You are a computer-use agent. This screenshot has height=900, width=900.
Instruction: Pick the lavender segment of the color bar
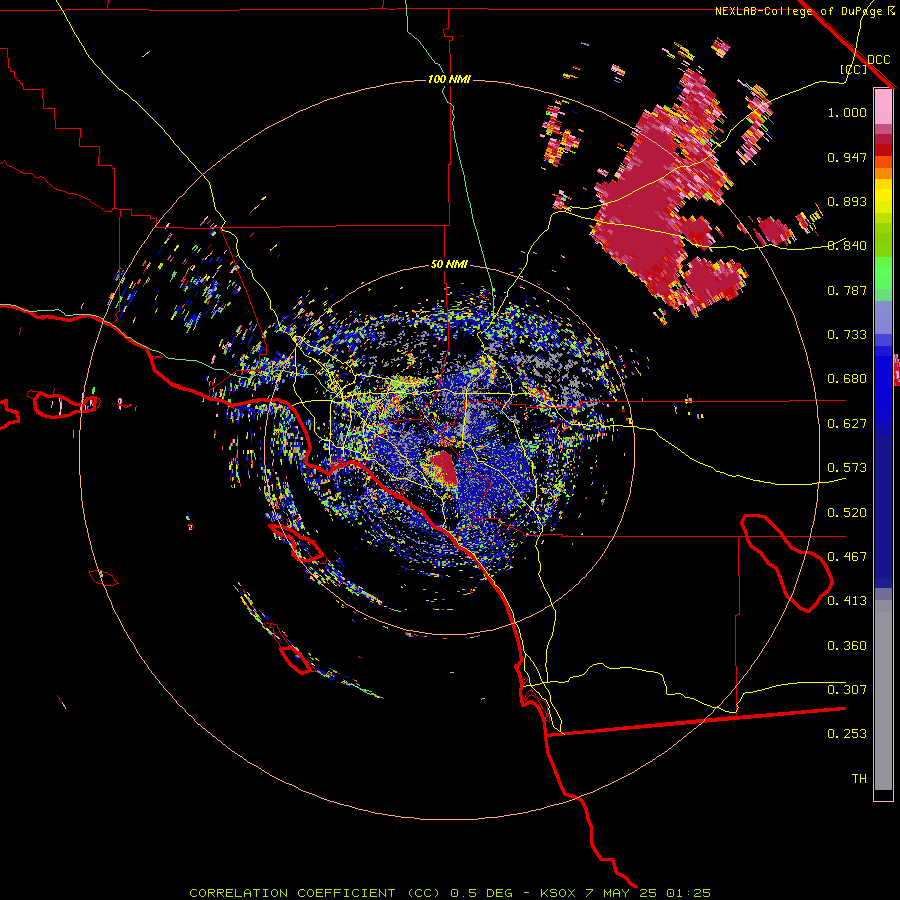[883, 317]
